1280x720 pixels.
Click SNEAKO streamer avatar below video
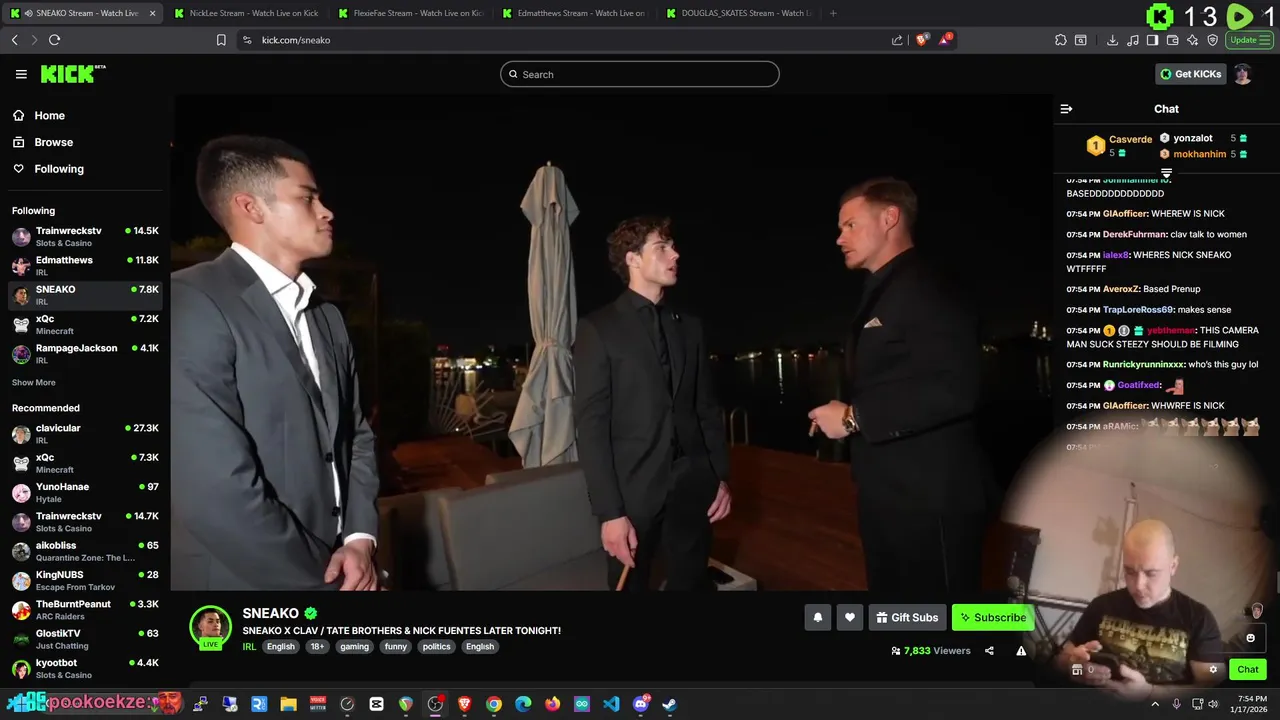(210, 627)
